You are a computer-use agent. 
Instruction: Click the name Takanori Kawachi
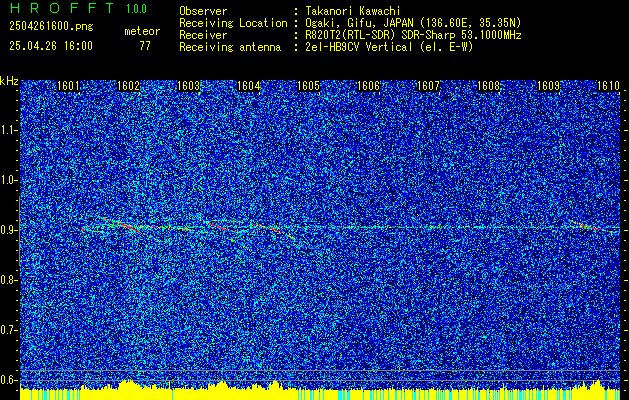pos(353,11)
